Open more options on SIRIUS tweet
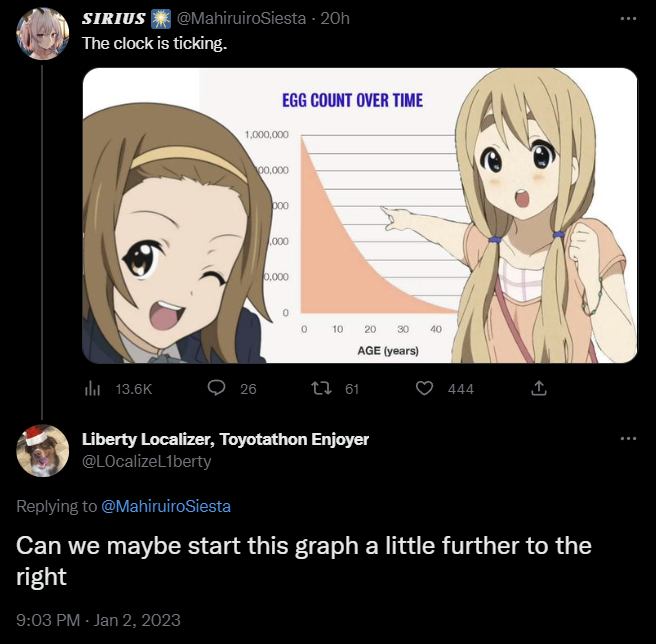This screenshot has width=656, height=644. pos(628,20)
